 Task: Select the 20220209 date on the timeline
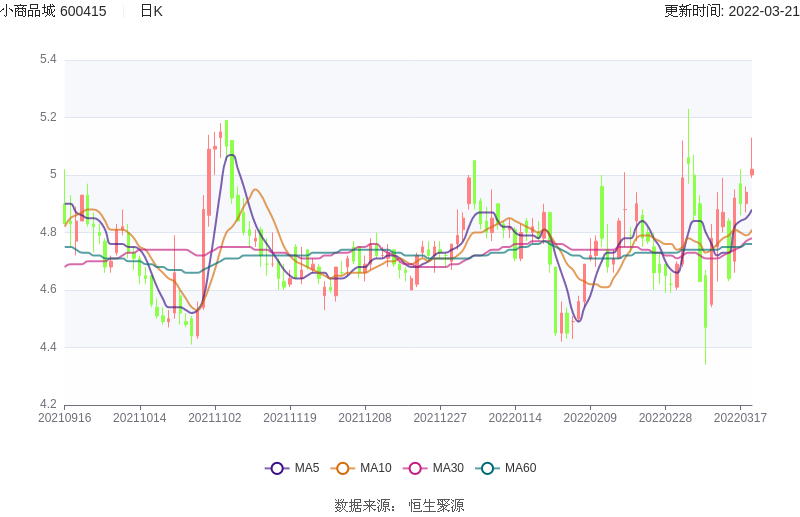pos(590,418)
